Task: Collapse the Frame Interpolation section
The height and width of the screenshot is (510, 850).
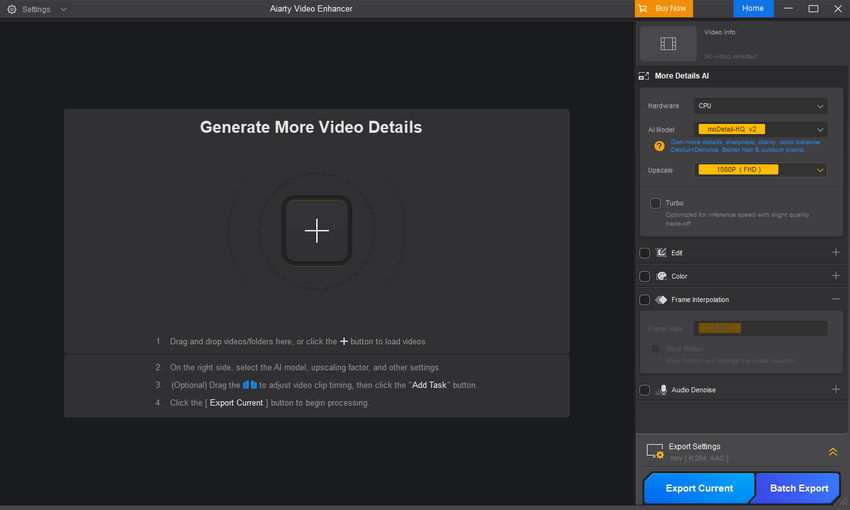Action: [x=835, y=300]
